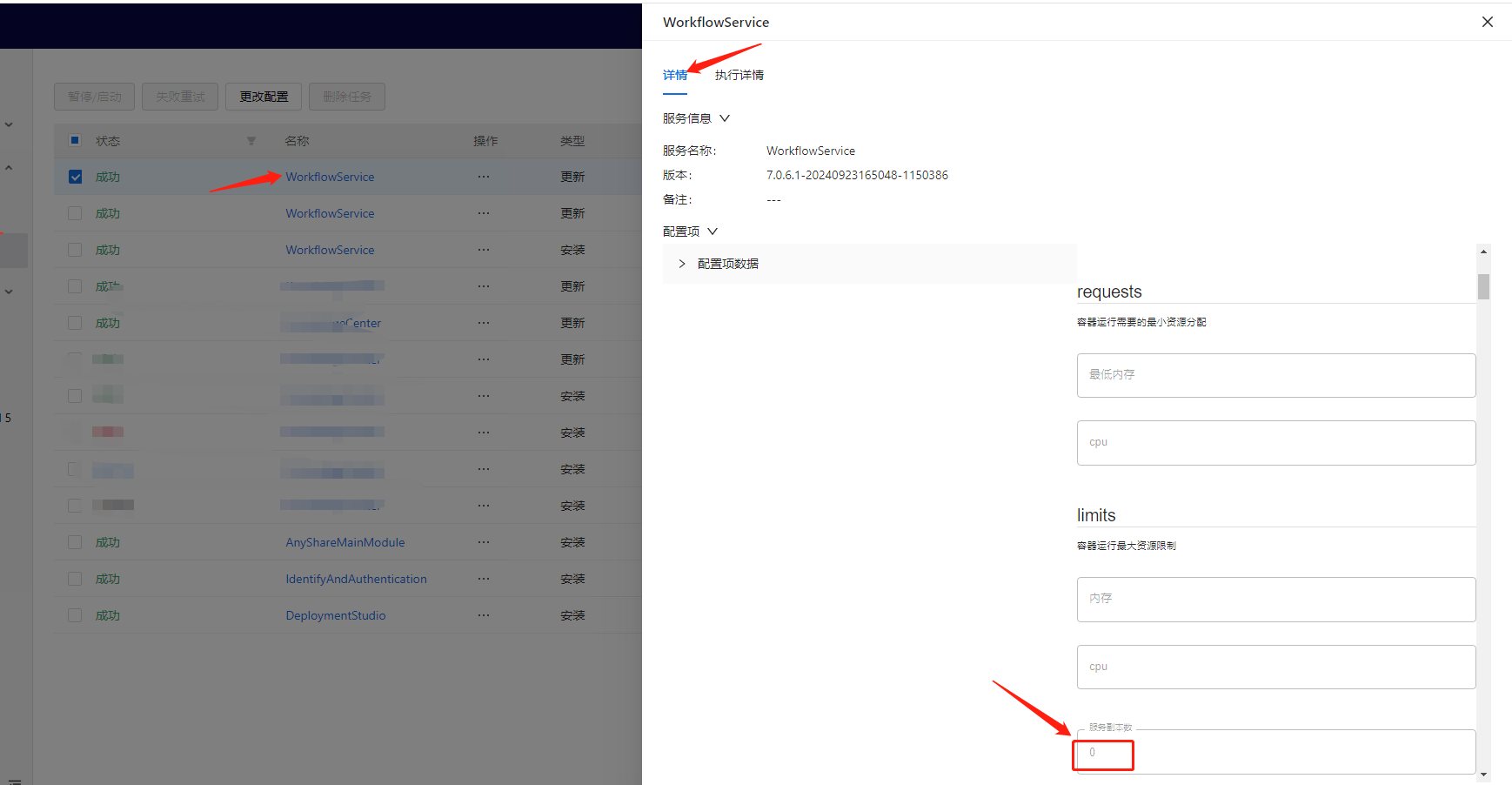Select the 详情 tab
Image resolution: width=1512 pixels, height=785 pixels.
click(x=674, y=75)
